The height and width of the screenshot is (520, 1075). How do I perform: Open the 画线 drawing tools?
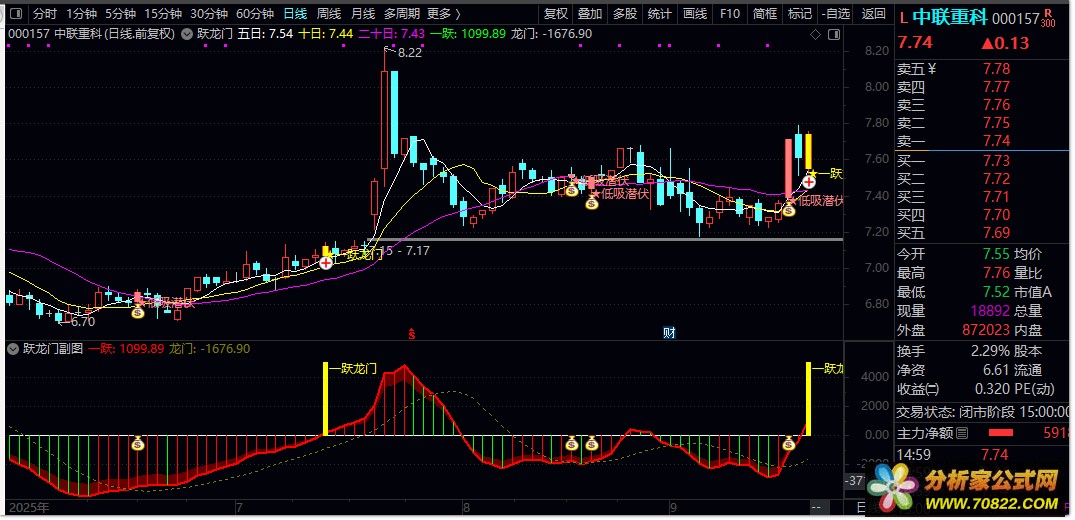695,13
